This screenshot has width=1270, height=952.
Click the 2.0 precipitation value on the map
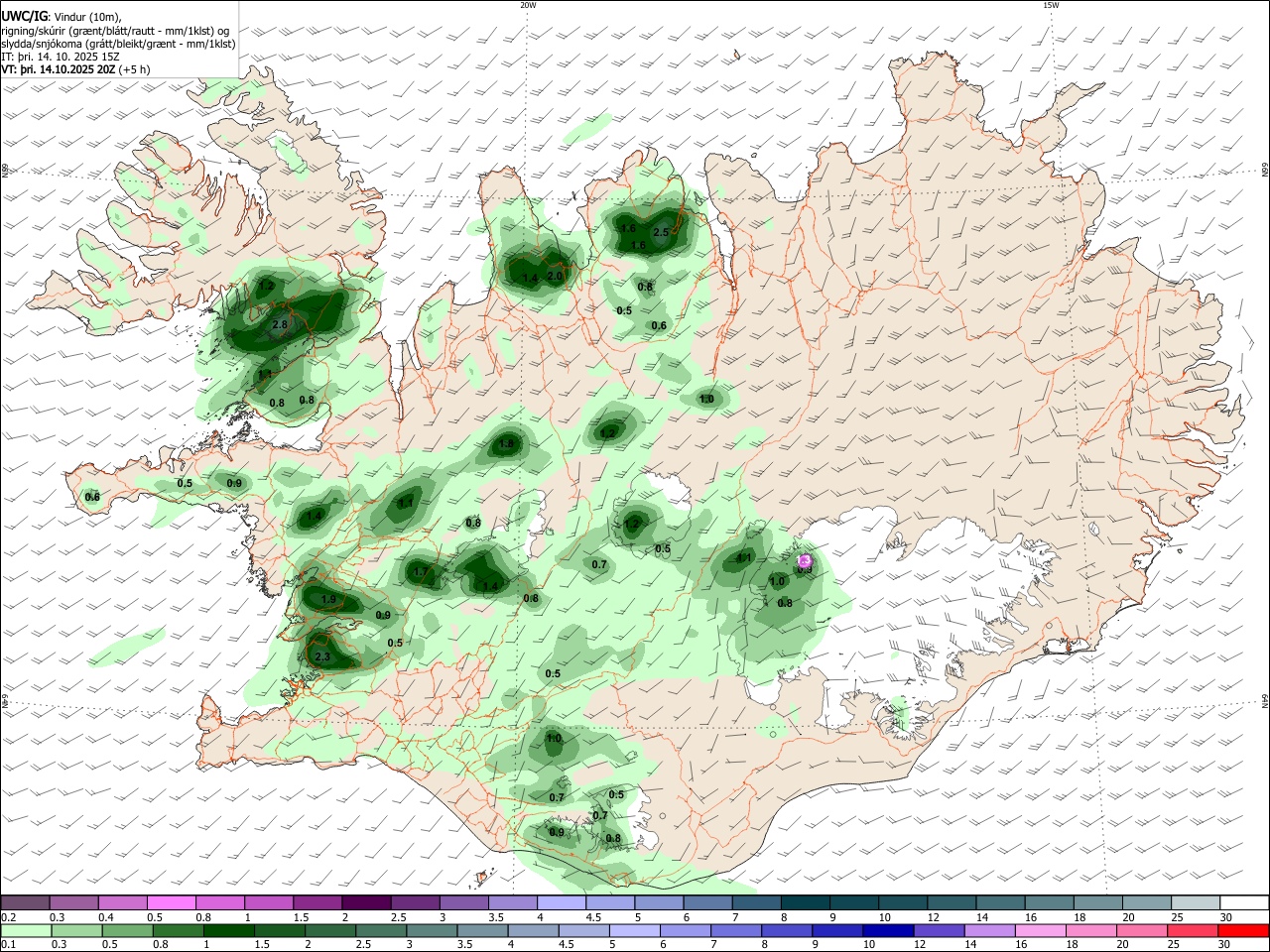pos(555,276)
